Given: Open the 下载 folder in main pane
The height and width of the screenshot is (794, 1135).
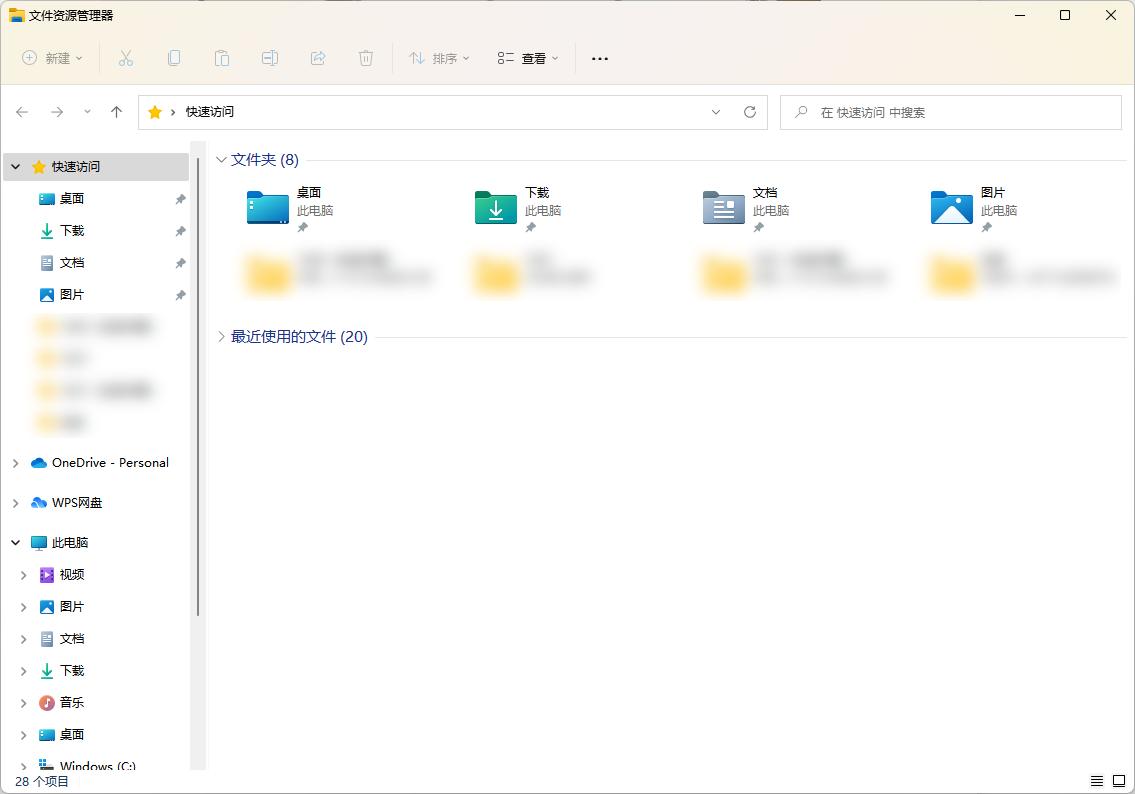Looking at the screenshot, I should tap(496, 208).
